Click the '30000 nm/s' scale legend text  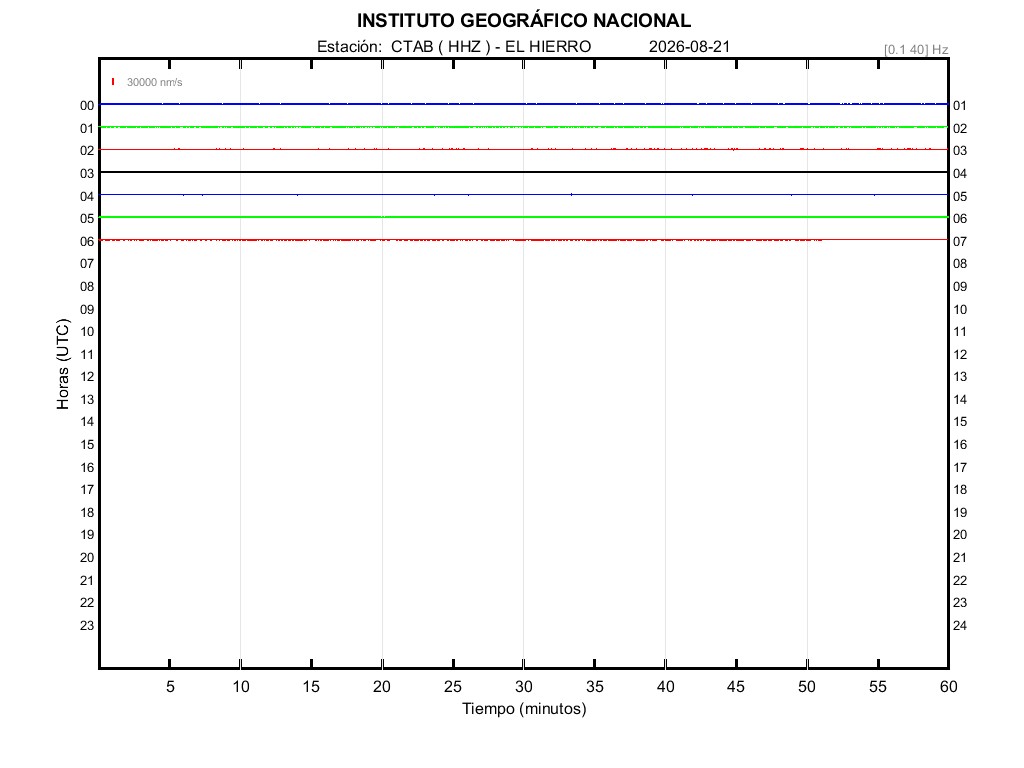click(x=155, y=82)
